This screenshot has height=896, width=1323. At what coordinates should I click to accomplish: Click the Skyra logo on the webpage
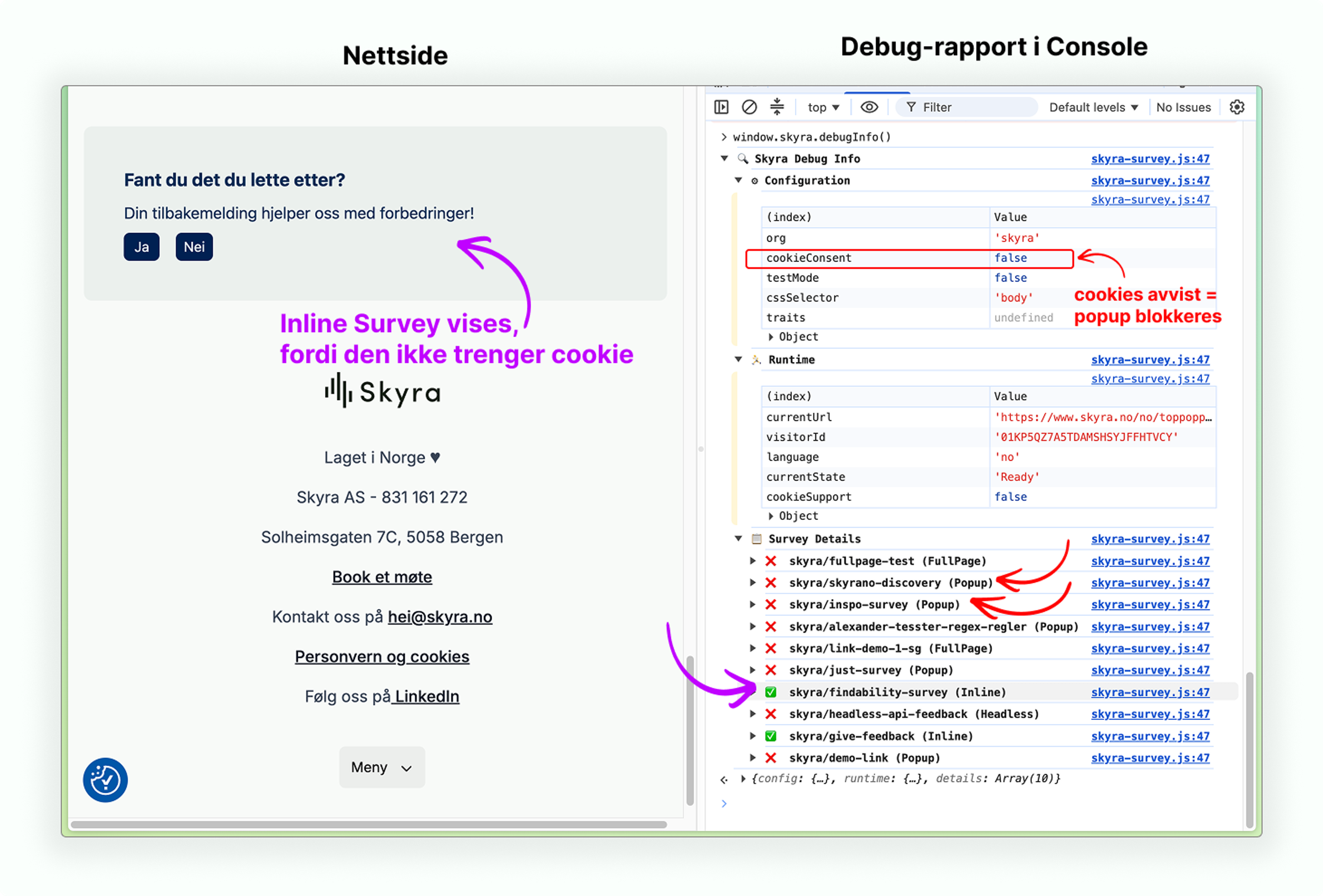(382, 391)
